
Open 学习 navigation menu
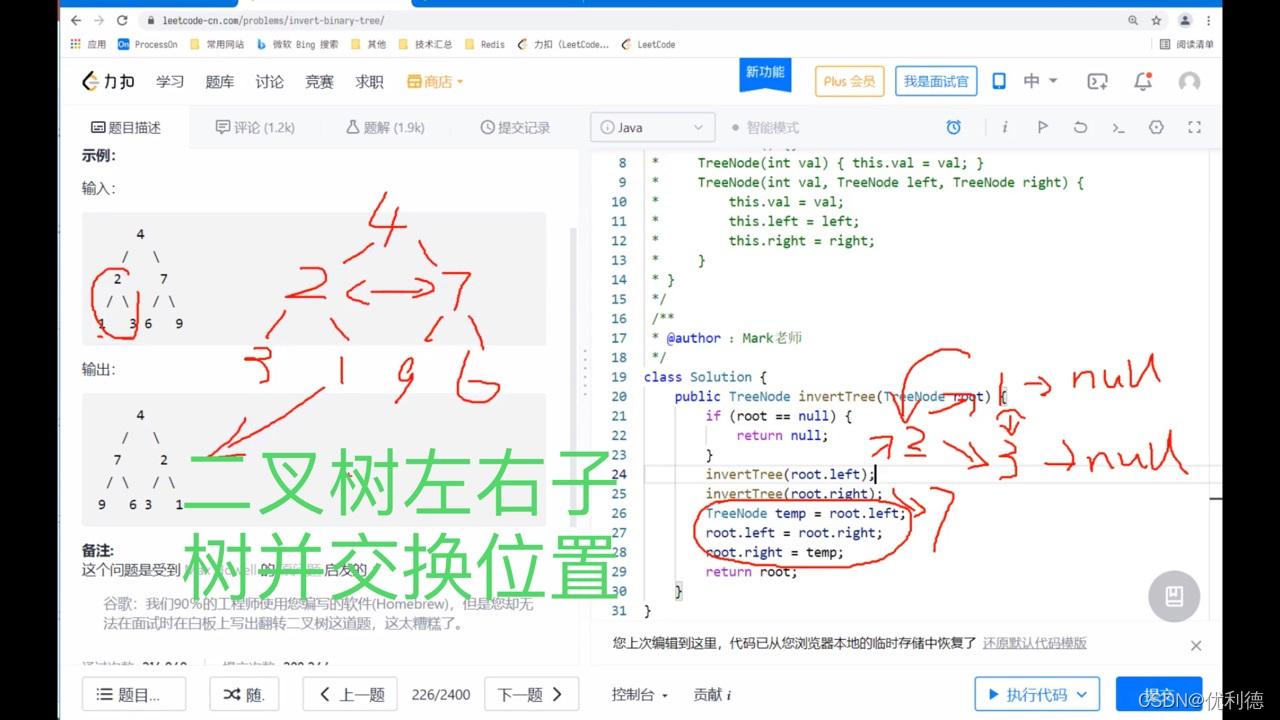click(170, 82)
